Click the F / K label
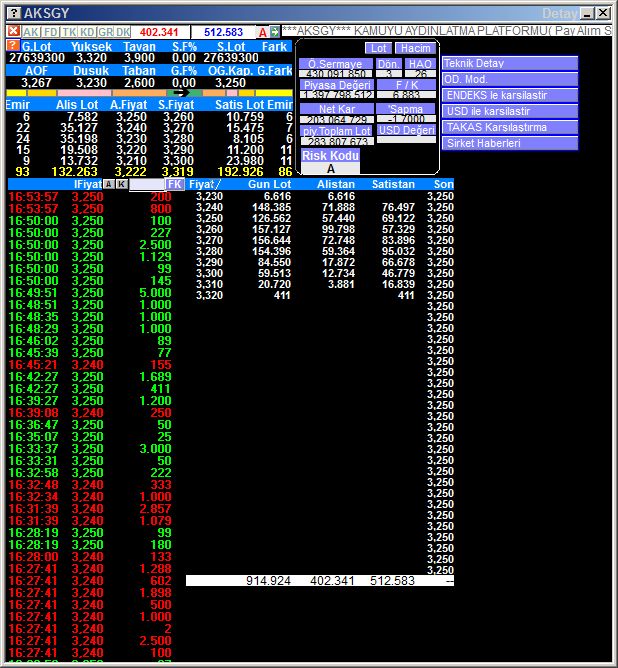This screenshot has height=668, width=618. tap(407, 85)
